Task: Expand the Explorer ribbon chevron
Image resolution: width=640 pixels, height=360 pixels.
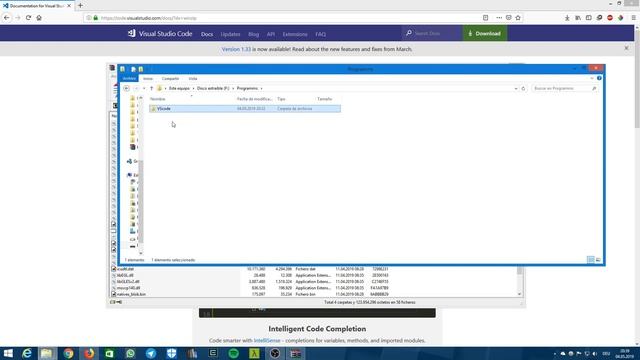Action: coord(592,78)
